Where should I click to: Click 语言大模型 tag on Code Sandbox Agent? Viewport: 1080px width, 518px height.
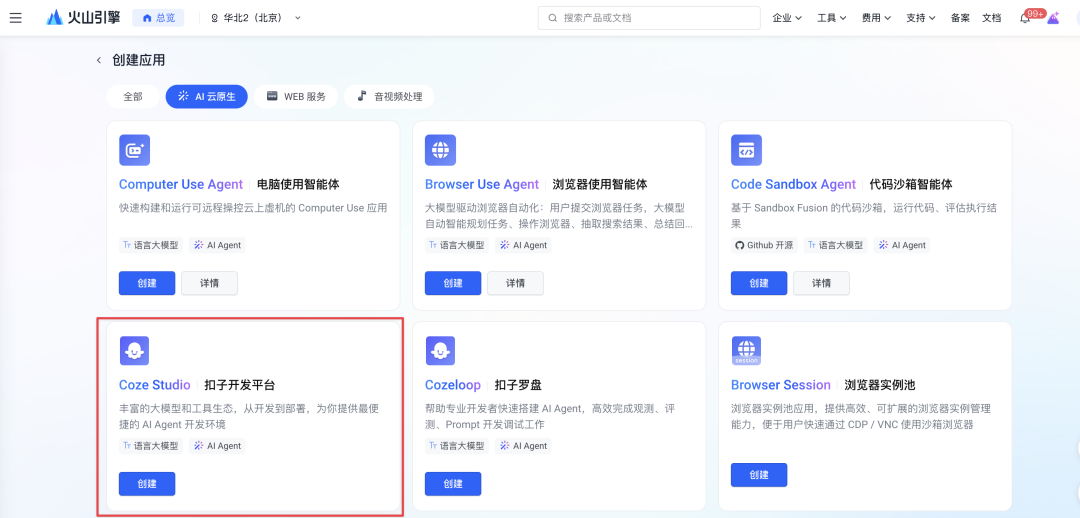coord(835,245)
